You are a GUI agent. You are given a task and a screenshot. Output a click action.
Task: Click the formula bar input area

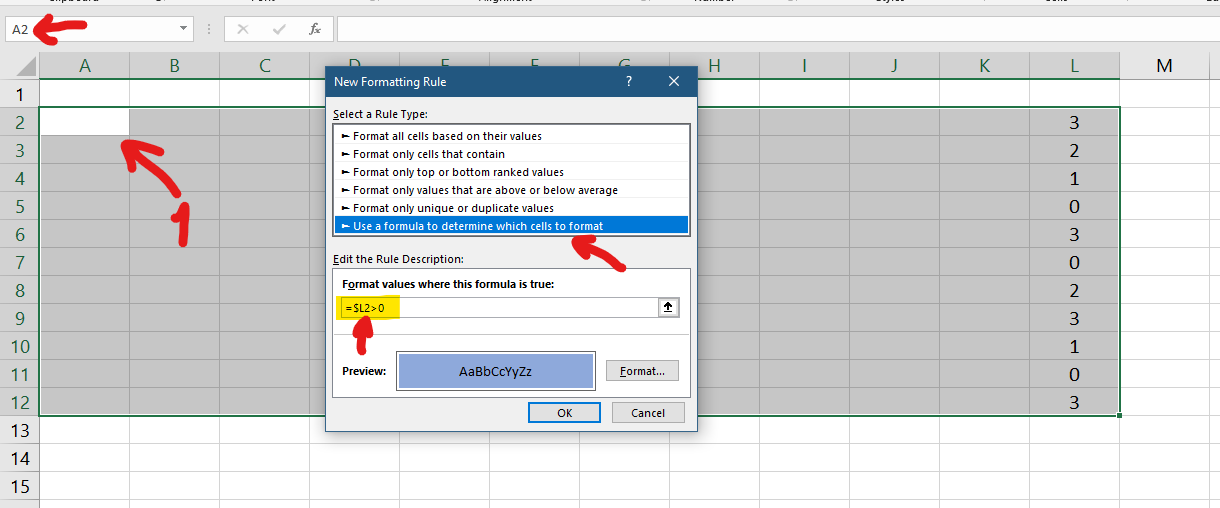pos(778,29)
